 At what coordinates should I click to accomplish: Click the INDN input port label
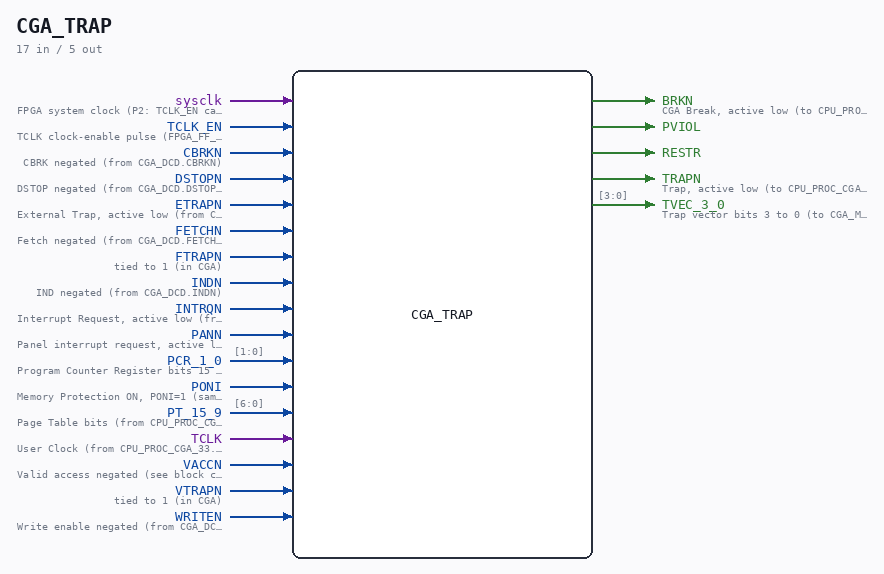tap(206, 282)
